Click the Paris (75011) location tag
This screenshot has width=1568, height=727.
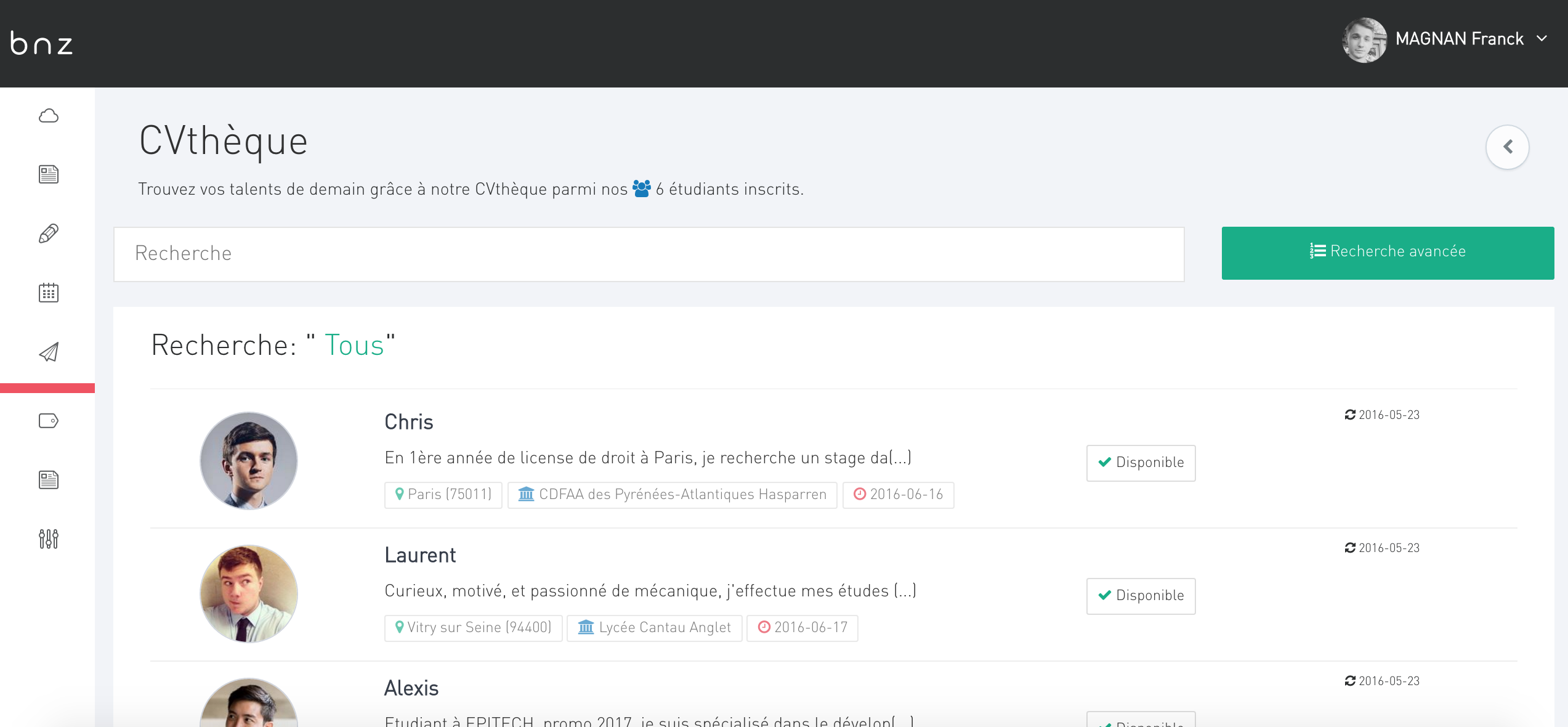[443, 495]
